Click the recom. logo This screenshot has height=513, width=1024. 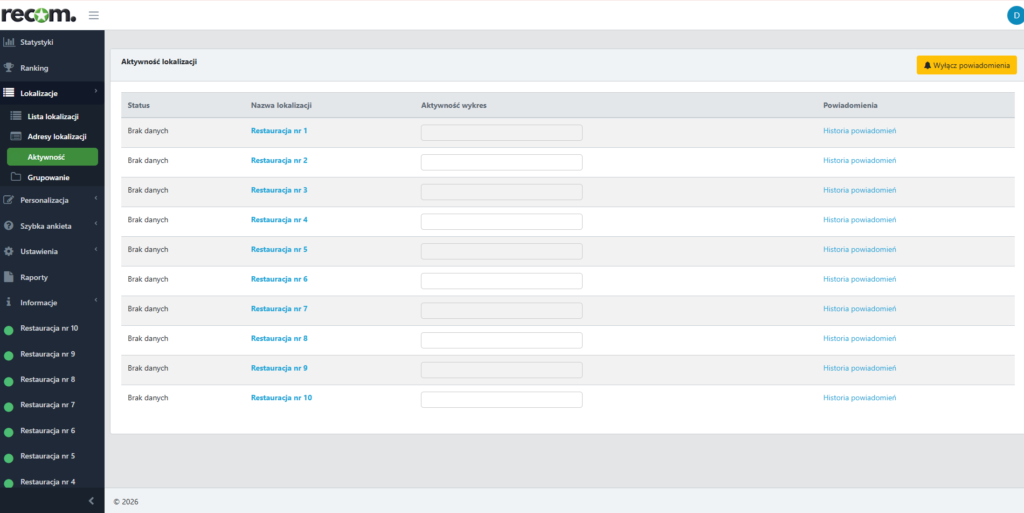38,15
